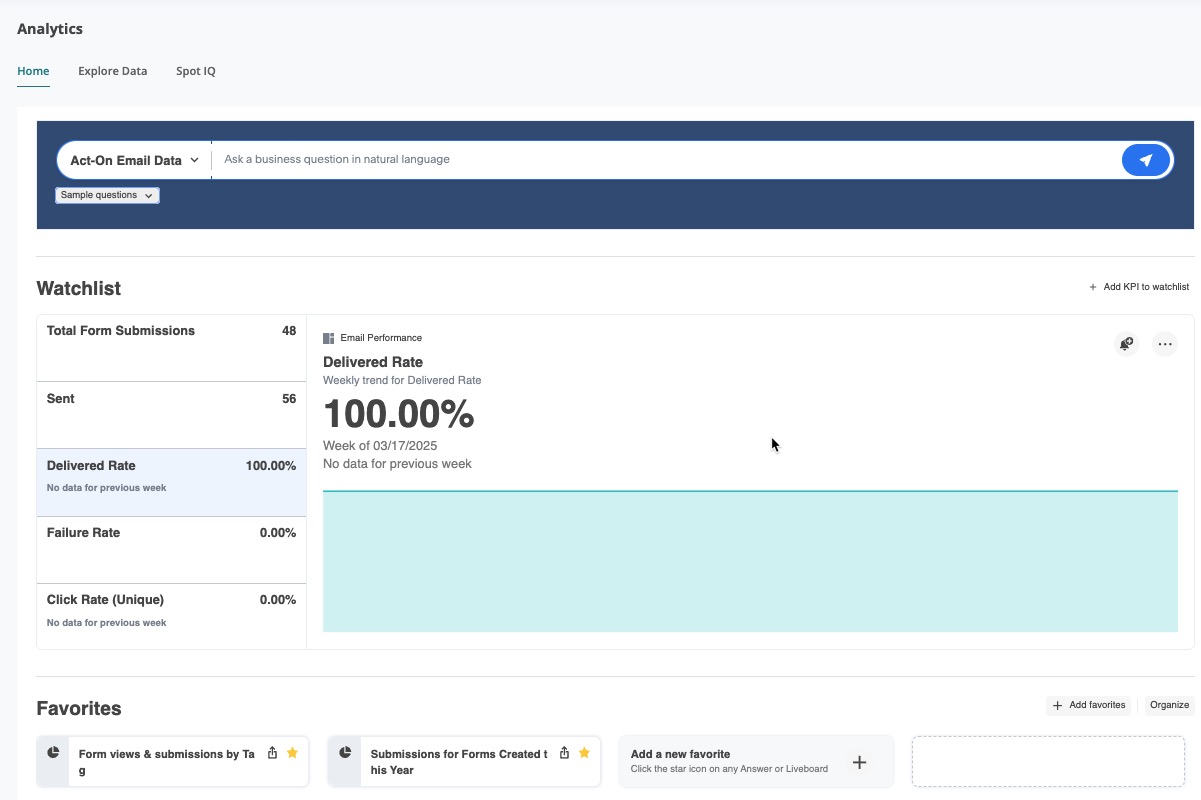Image resolution: width=1201 pixels, height=800 pixels.
Task: Click the Email Performance liveboard icon
Action: click(329, 338)
